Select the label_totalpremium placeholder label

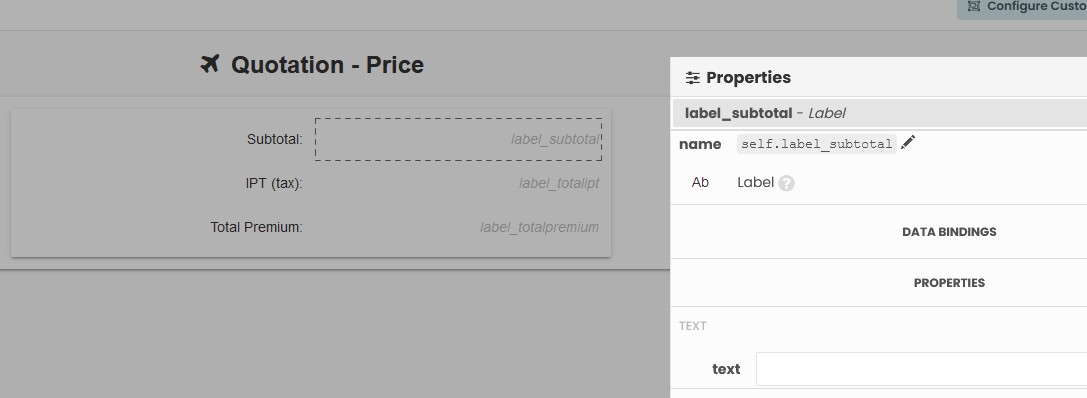pos(539,227)
